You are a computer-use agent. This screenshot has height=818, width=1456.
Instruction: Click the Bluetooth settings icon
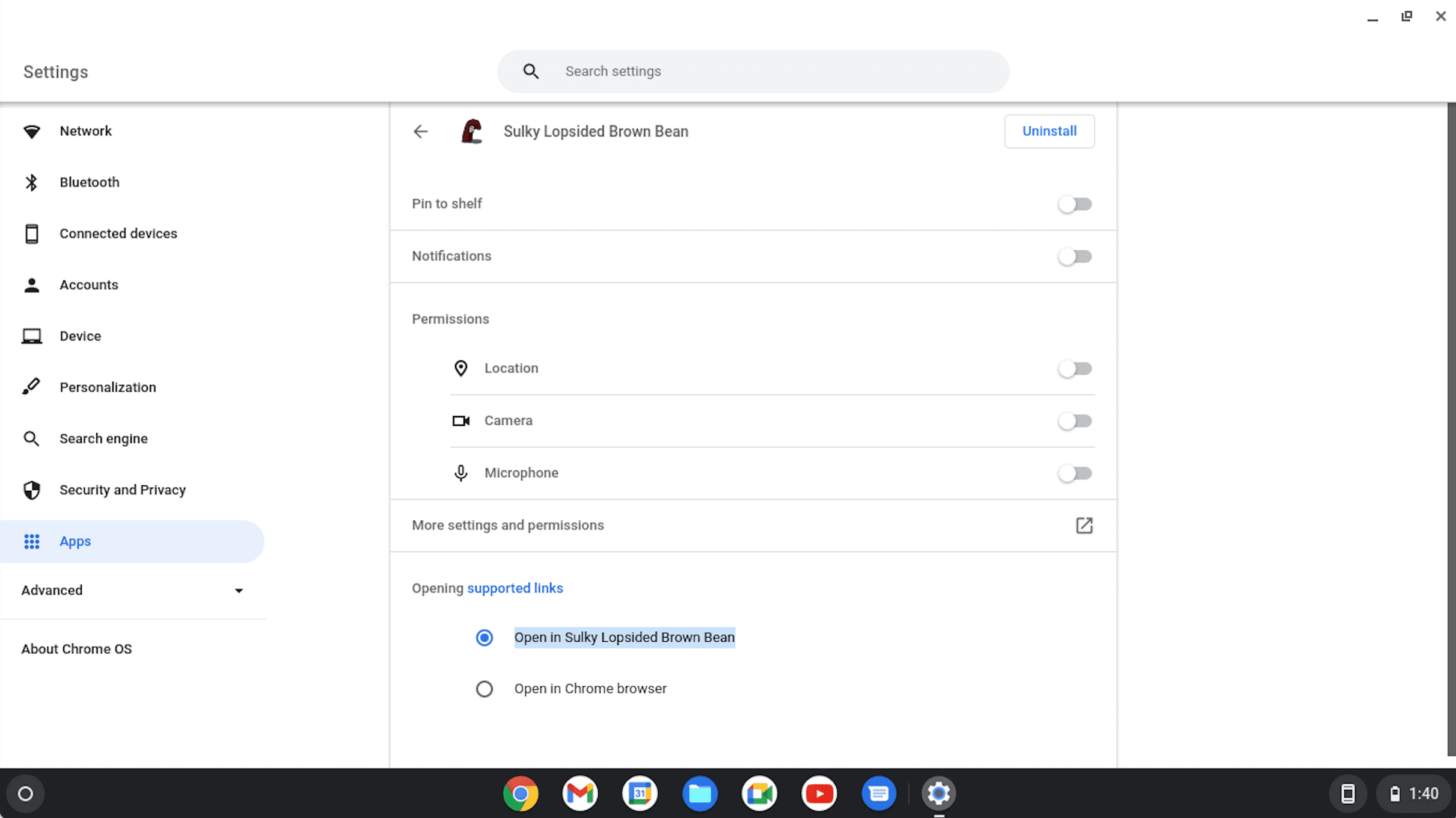coord(32,182)
